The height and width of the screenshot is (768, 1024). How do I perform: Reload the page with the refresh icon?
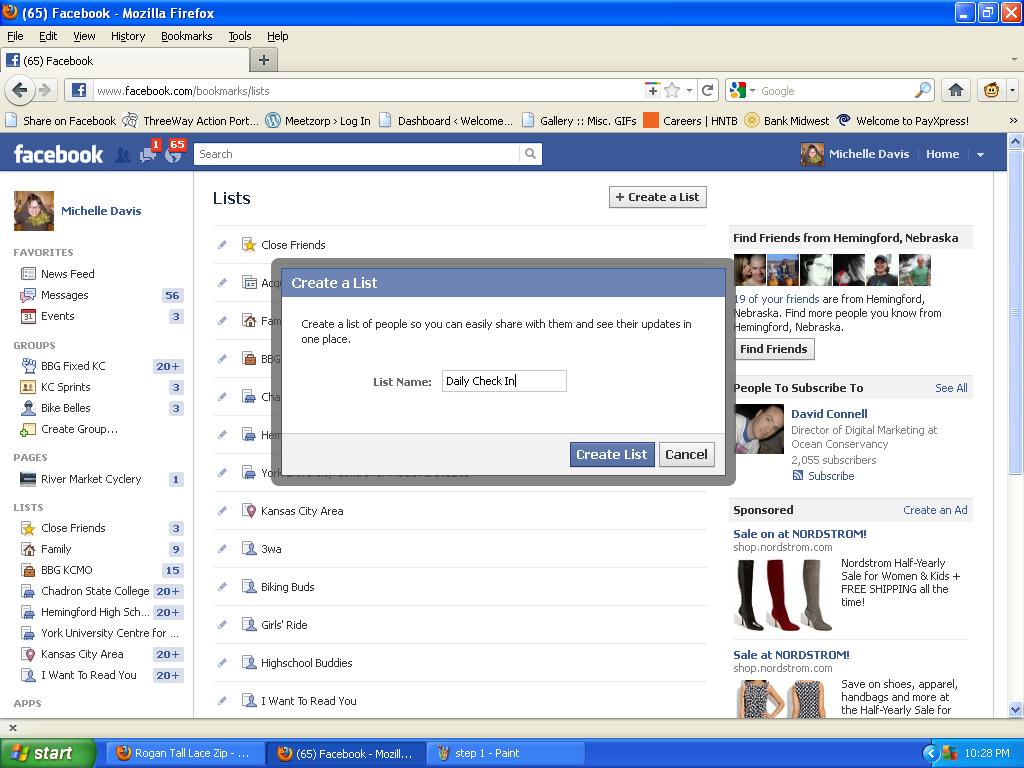point(707,91)
